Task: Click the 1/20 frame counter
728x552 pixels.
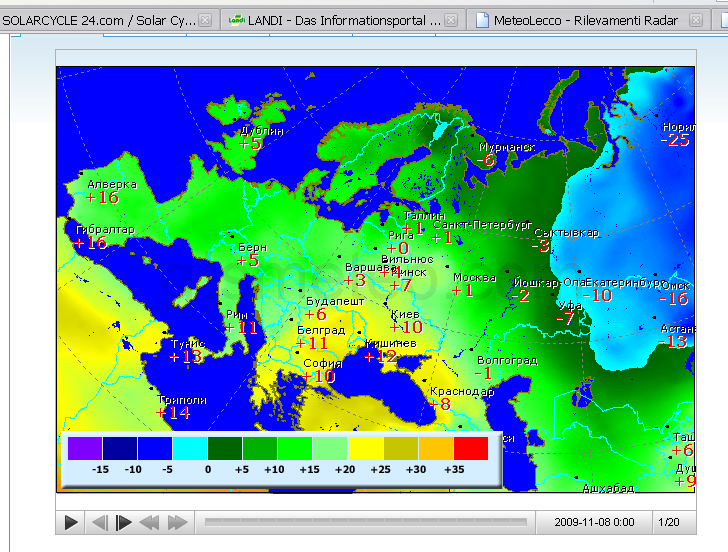Action: [x=668, y=522]
